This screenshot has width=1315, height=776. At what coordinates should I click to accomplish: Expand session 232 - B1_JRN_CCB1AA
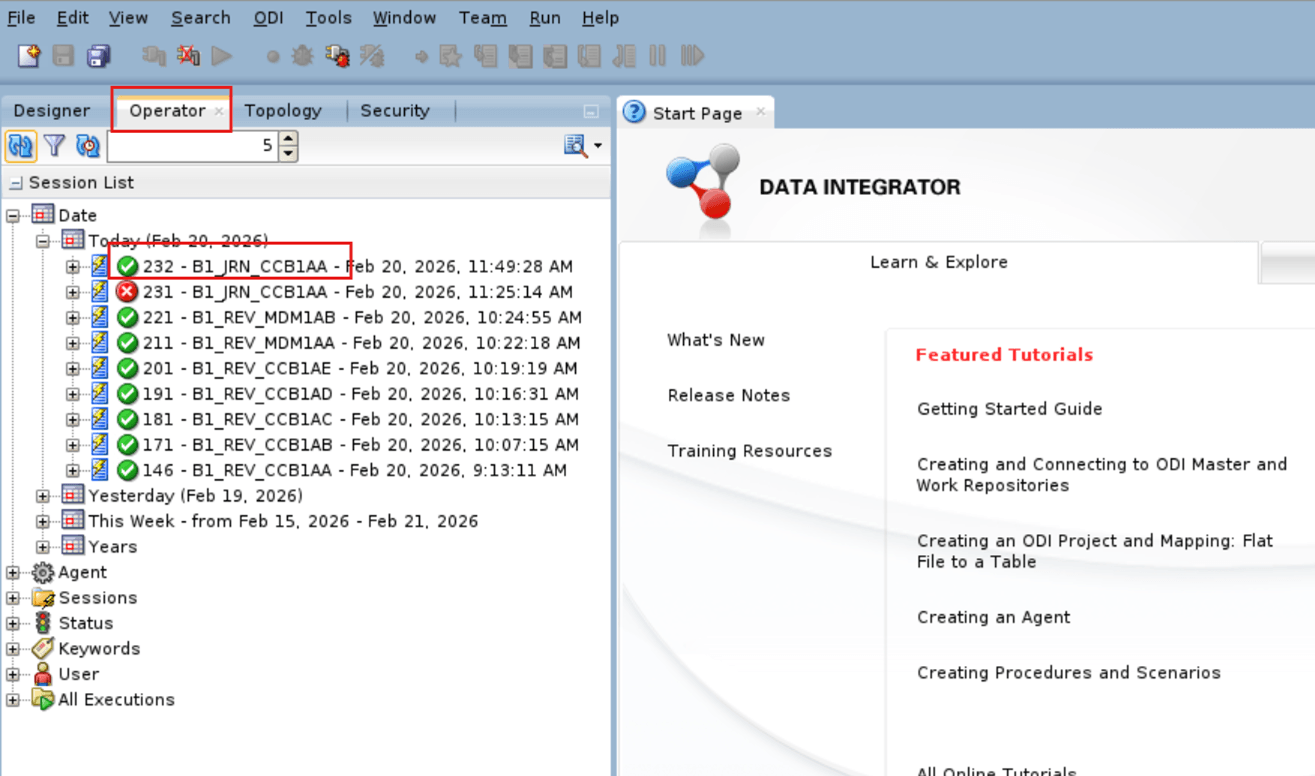73,267
